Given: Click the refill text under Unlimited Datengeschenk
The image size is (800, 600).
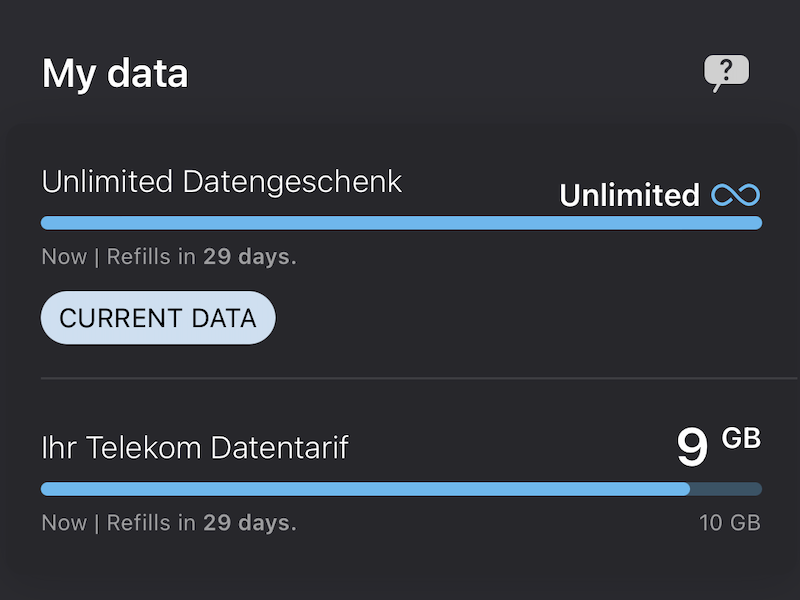Looking at the screenshot, I should (x=169, y=257).
